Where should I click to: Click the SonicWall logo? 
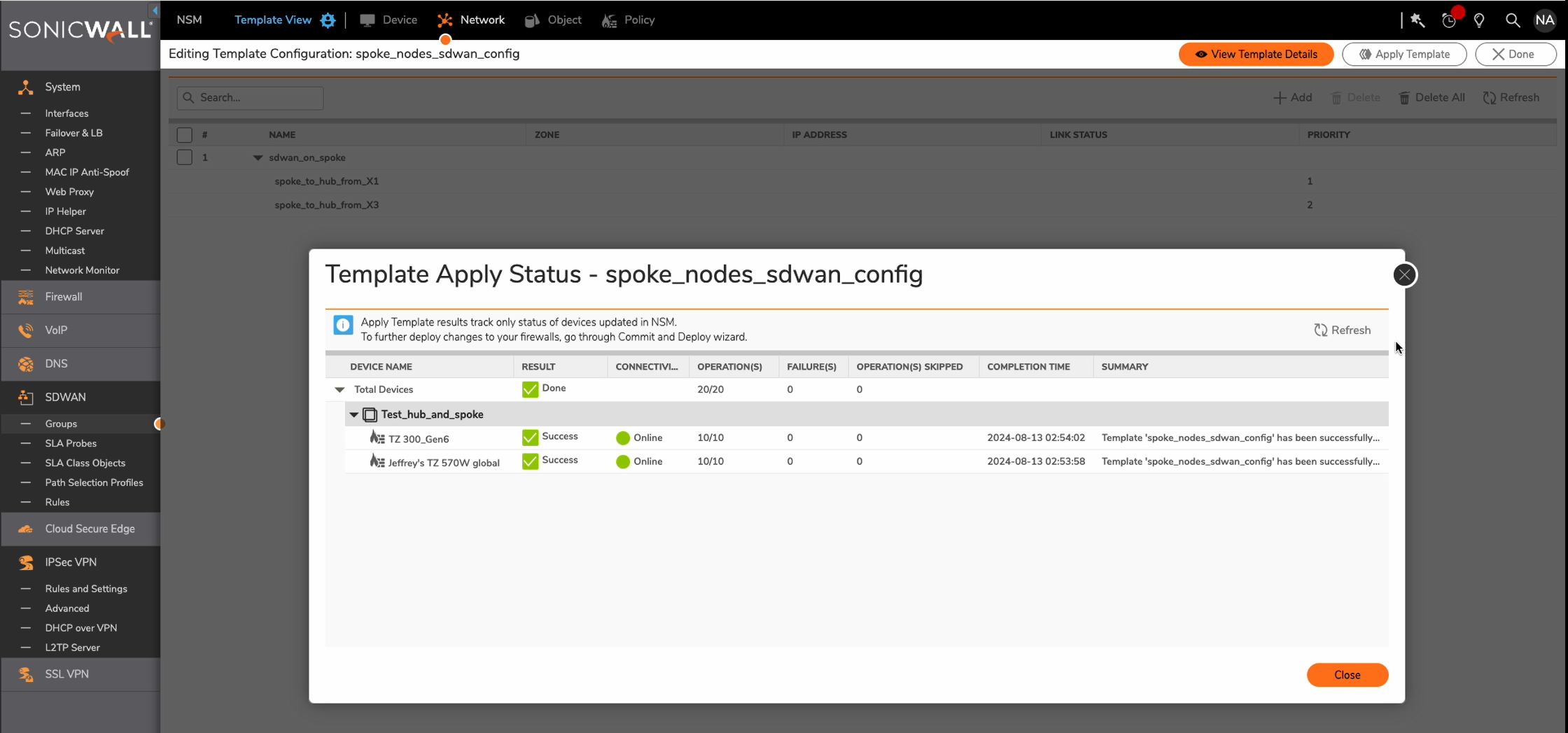[x=80, y=30]
